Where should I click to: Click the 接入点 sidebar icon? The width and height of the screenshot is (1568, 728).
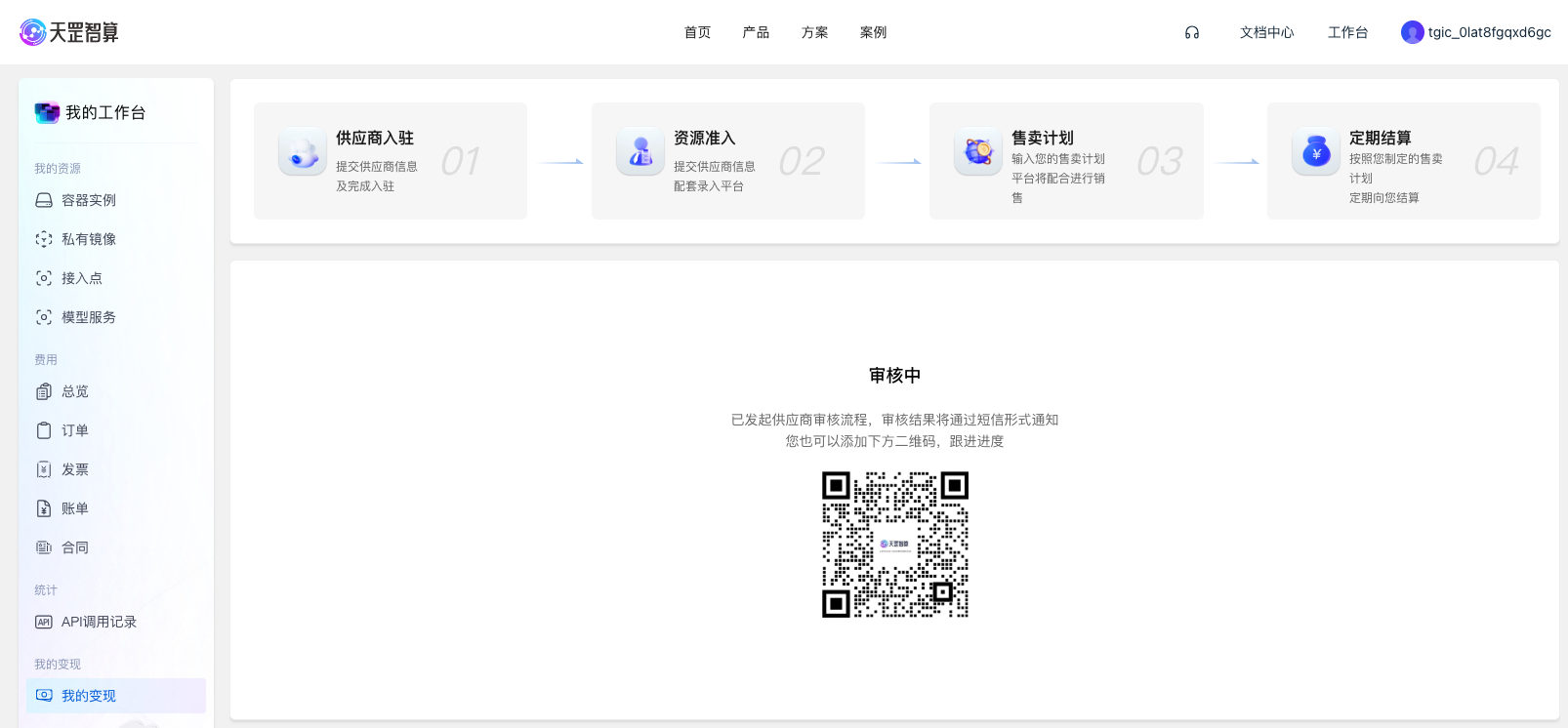44,278
